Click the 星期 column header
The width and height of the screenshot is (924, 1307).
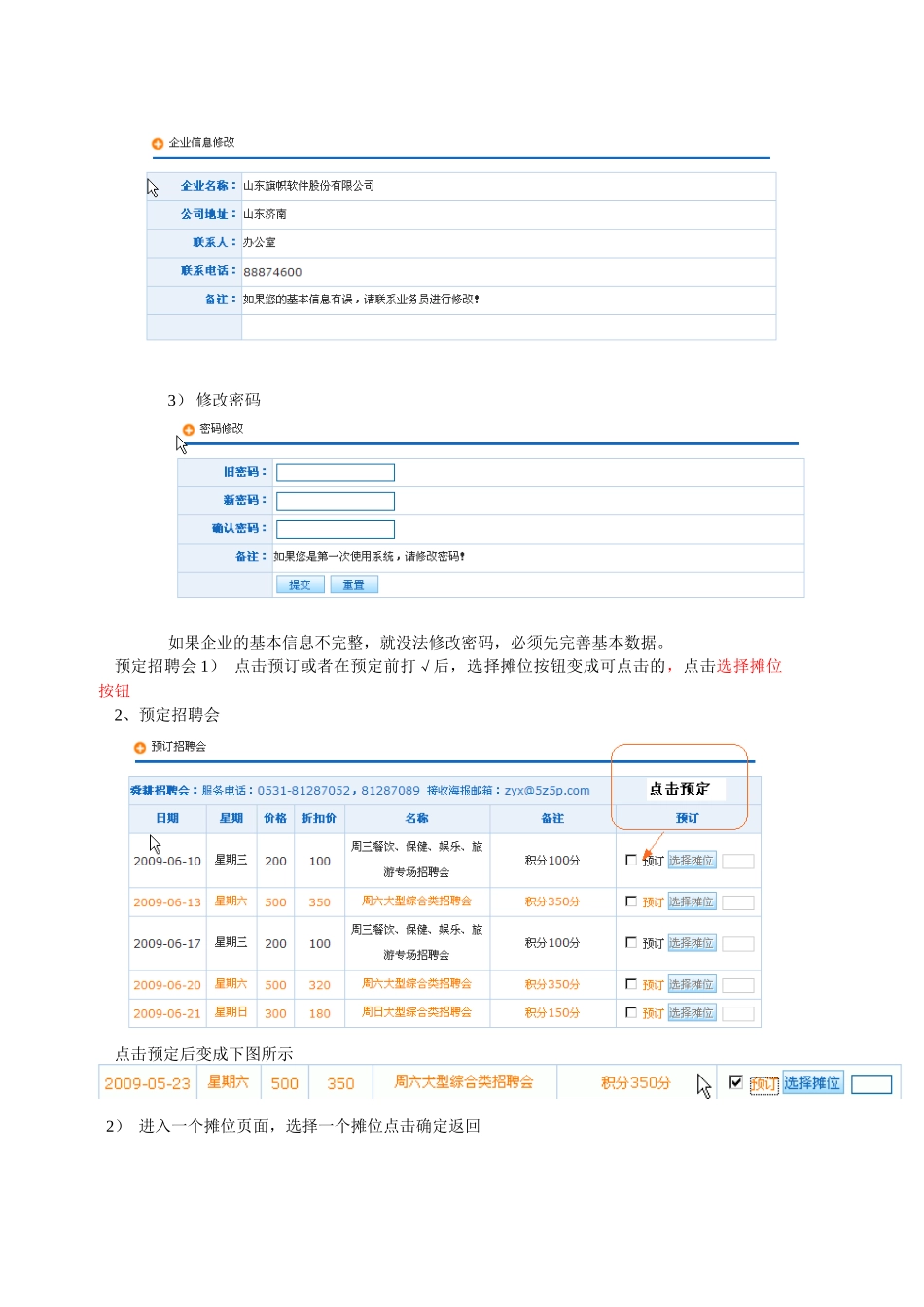point(231,819)
